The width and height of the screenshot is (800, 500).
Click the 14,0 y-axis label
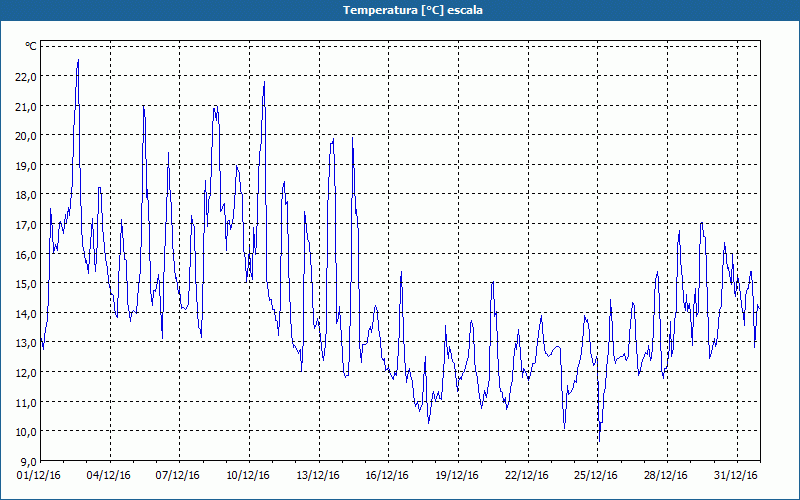[x=27, y=313]
